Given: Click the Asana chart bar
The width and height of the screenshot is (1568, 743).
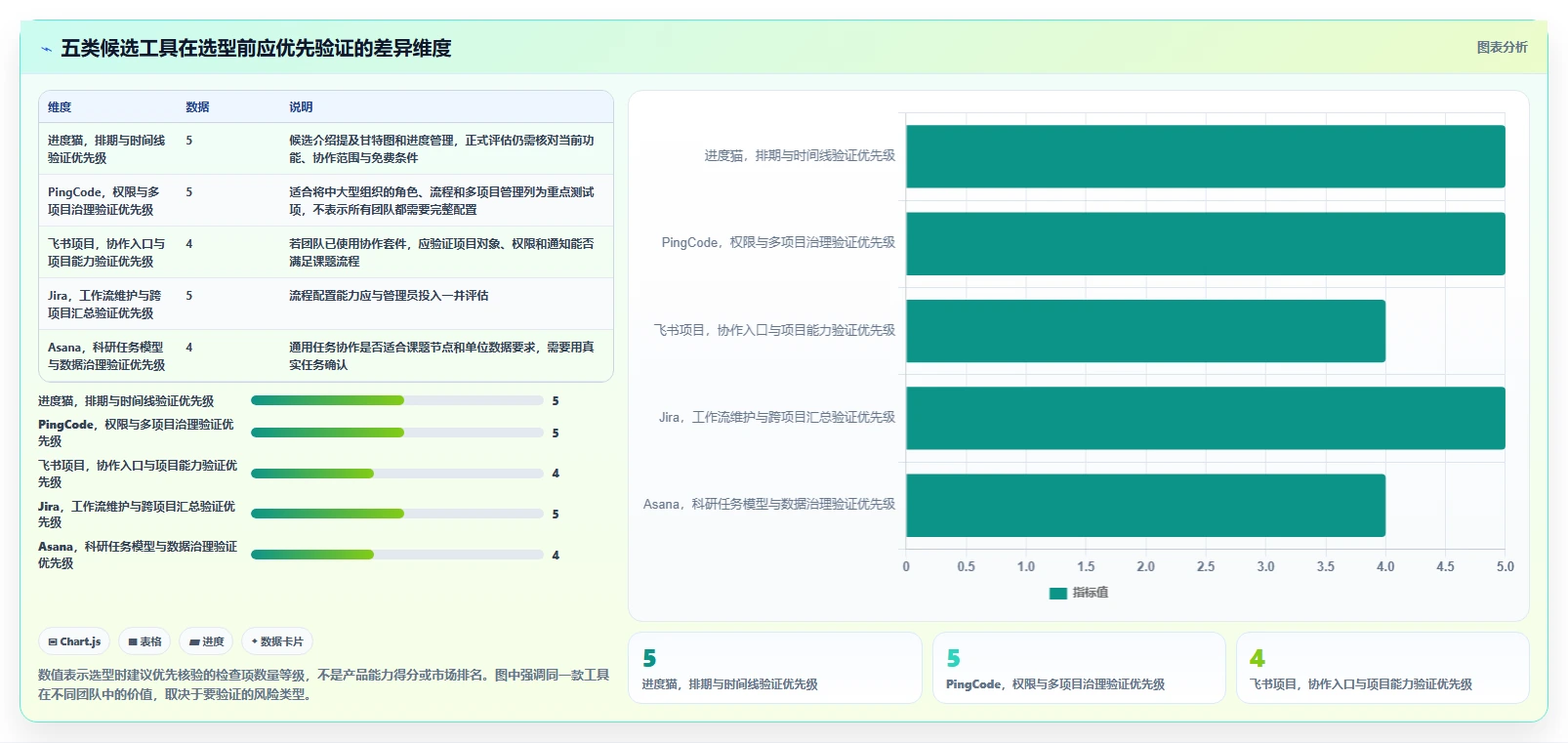Looking at the screenshot, I should pyautogui.click(x=1146, y=506).
